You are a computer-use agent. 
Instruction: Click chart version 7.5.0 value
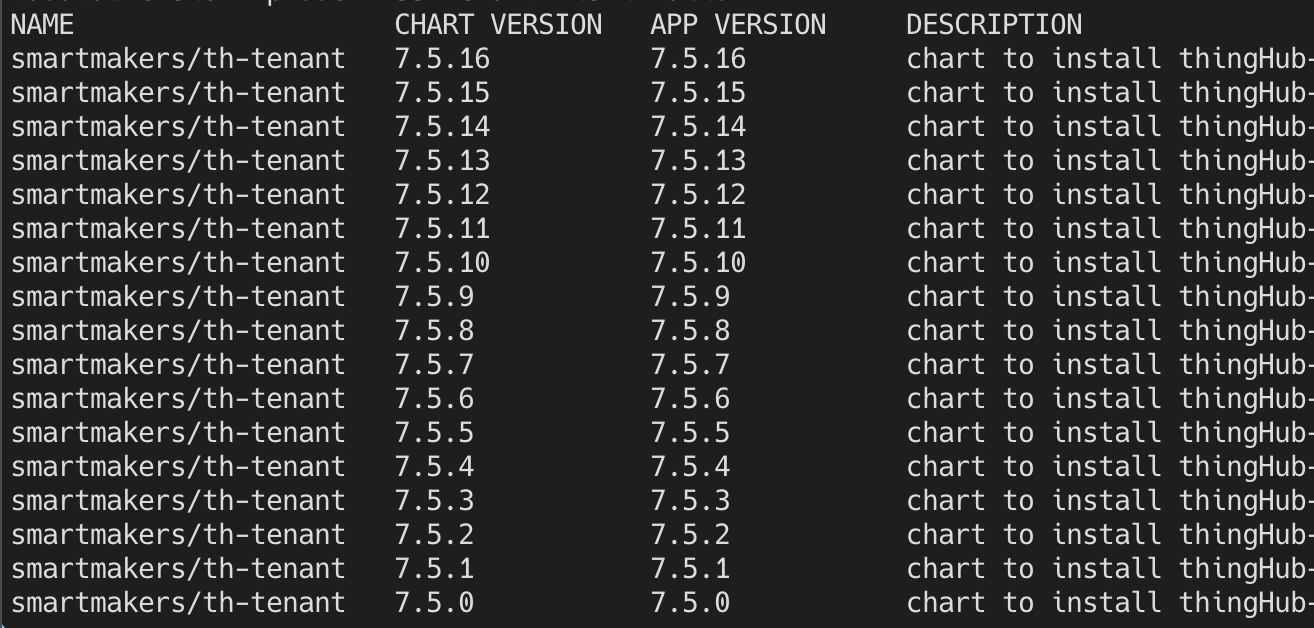pyautogui.click(x=434, y=603)
